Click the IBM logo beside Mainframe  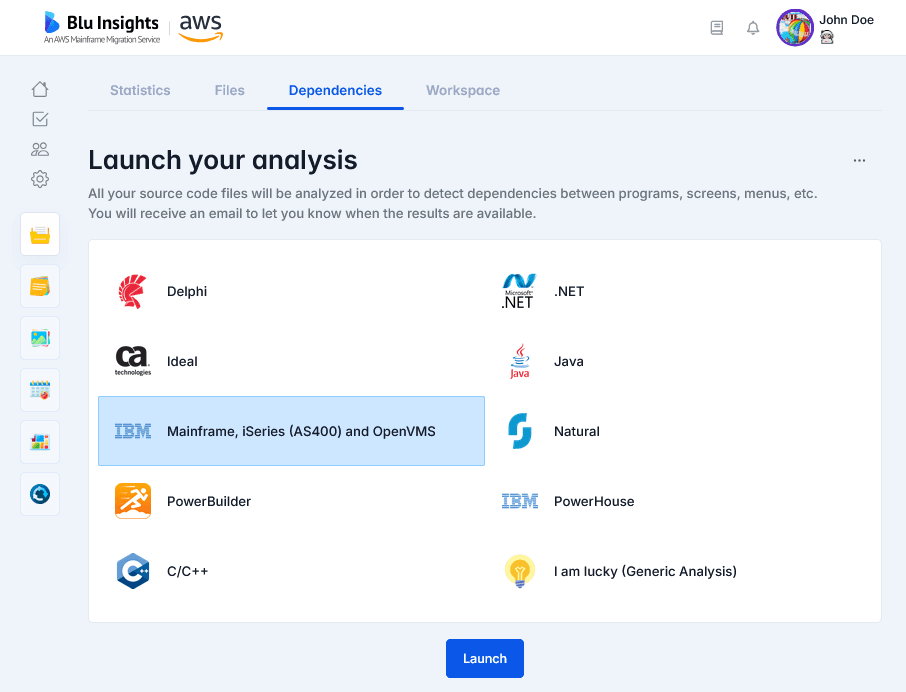tap(133, 431)
